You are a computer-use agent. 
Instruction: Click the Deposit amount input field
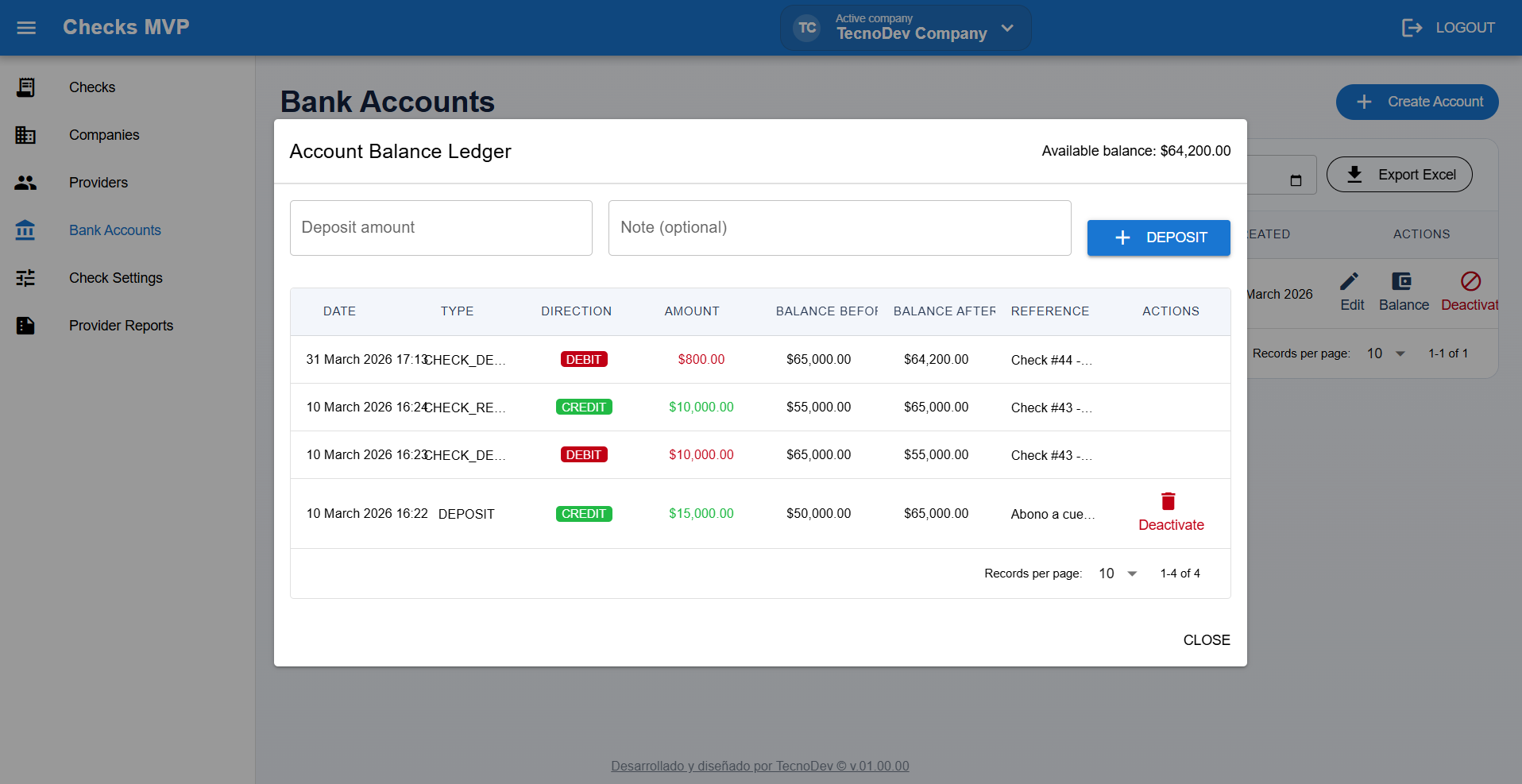coord(441,228)
